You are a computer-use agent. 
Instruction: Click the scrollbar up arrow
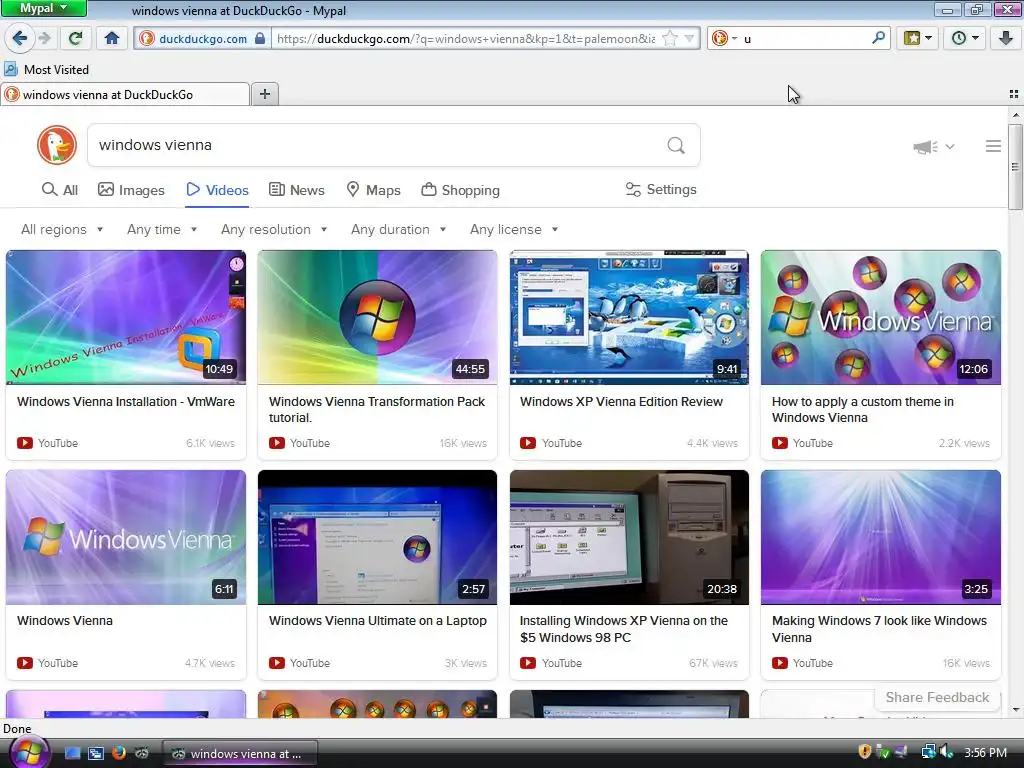click(1016, 114)
